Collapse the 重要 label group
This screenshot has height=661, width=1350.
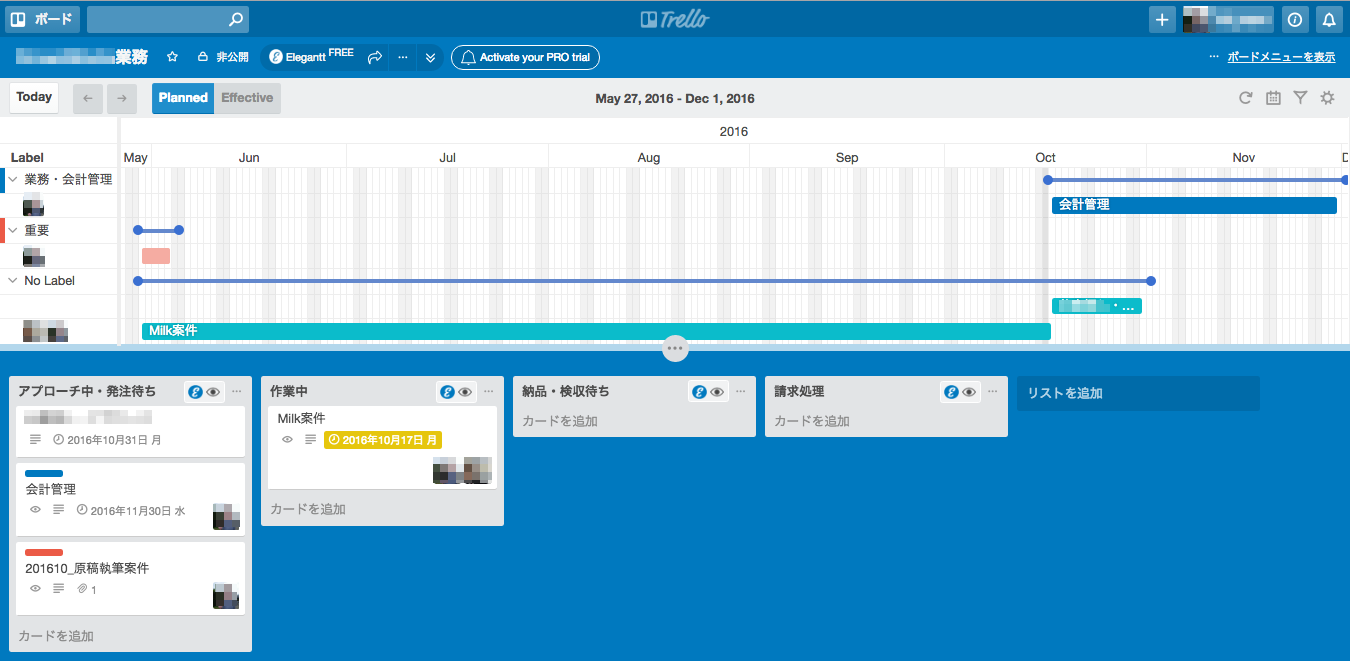pyautogui.click(x=13, y=230)
